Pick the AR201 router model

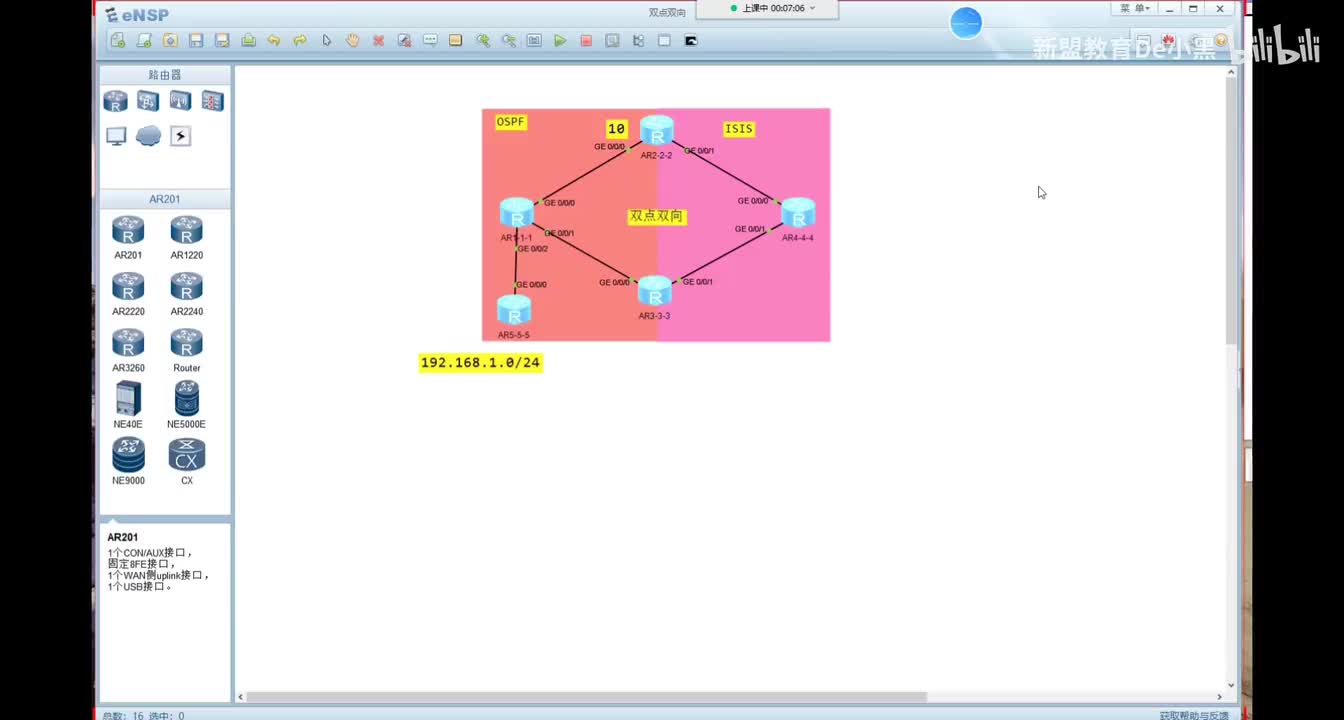click(x=128, y=238)
